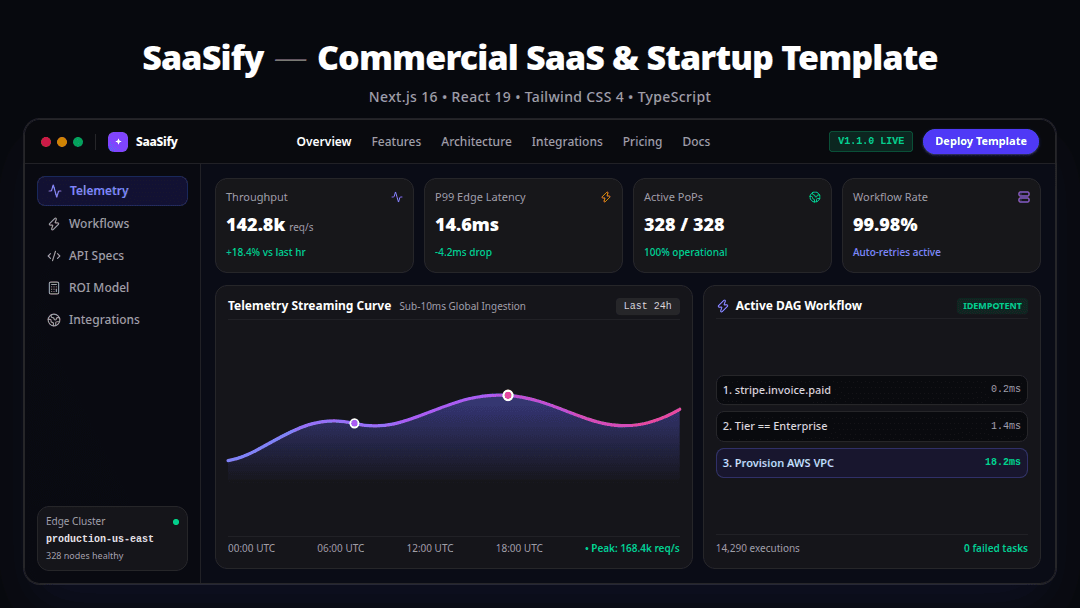Click the Active DAG Workflow lightning icon
The height and width of the screenshot is (608, 1080).
tap(723, 306)
